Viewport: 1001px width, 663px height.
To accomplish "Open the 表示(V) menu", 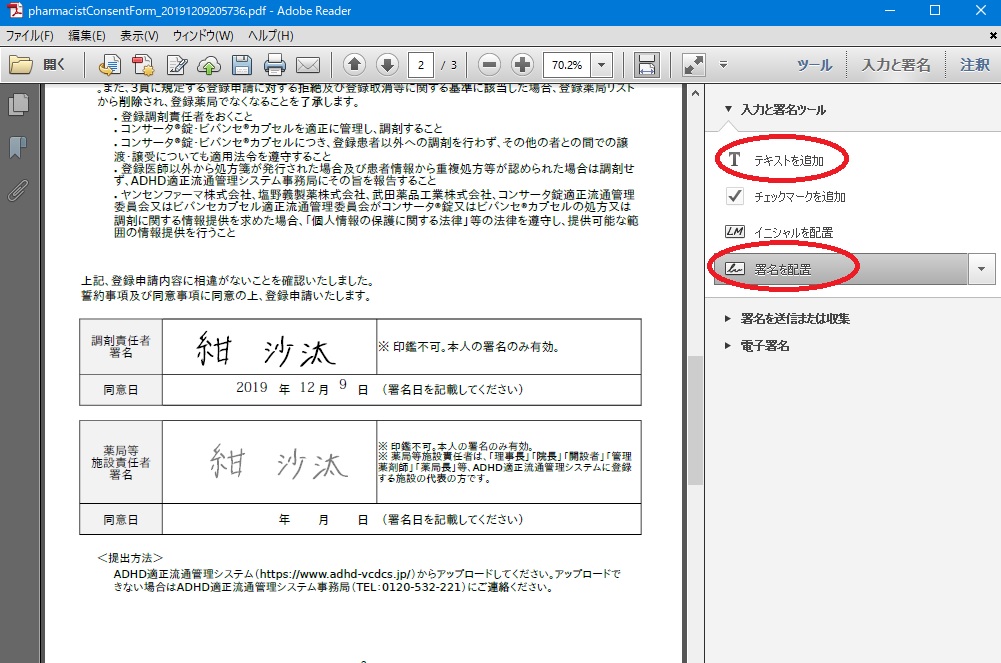I will click(139, 36).
